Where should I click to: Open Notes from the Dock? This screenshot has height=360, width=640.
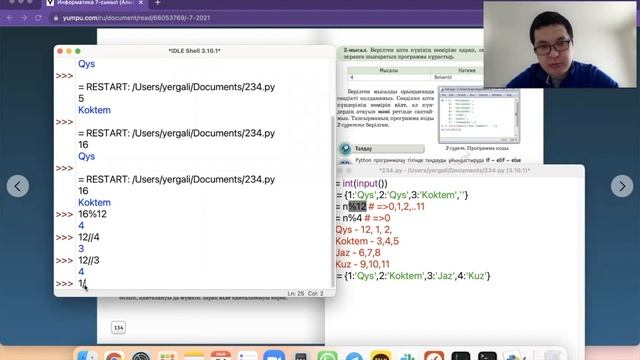194,356
